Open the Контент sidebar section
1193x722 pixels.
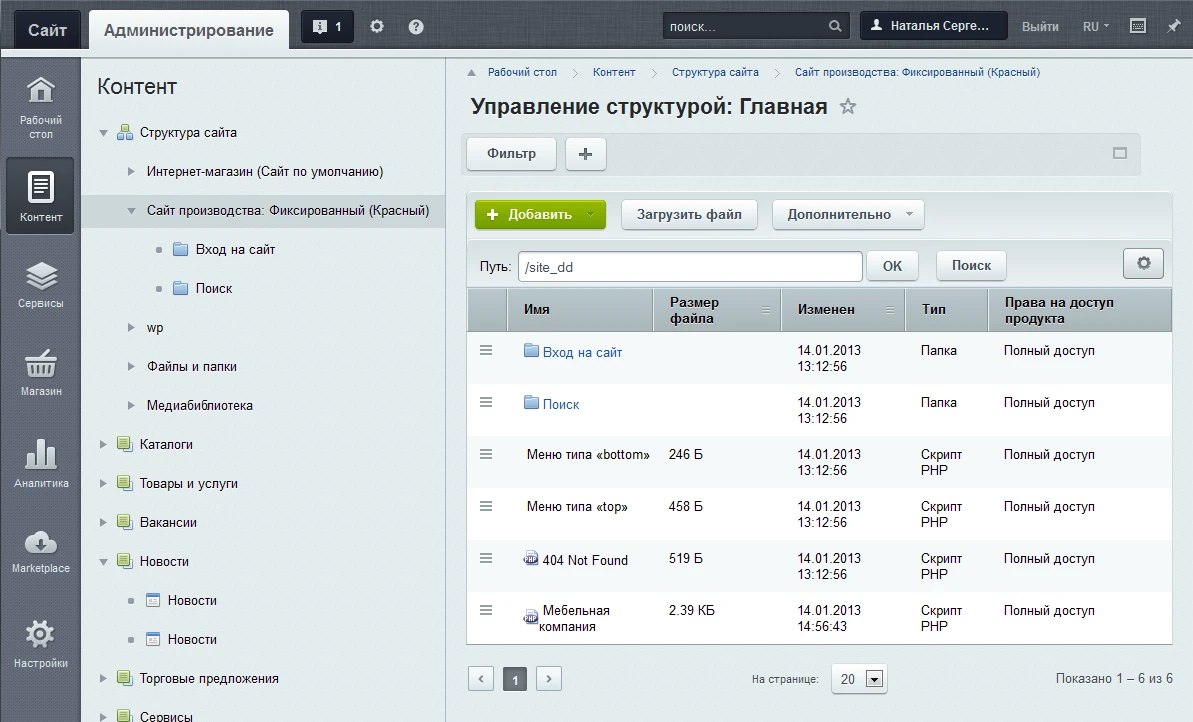[x=40, y=196]
